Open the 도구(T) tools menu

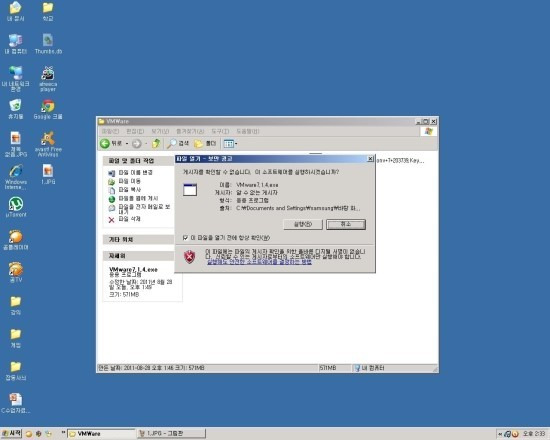tap(220, 131)
